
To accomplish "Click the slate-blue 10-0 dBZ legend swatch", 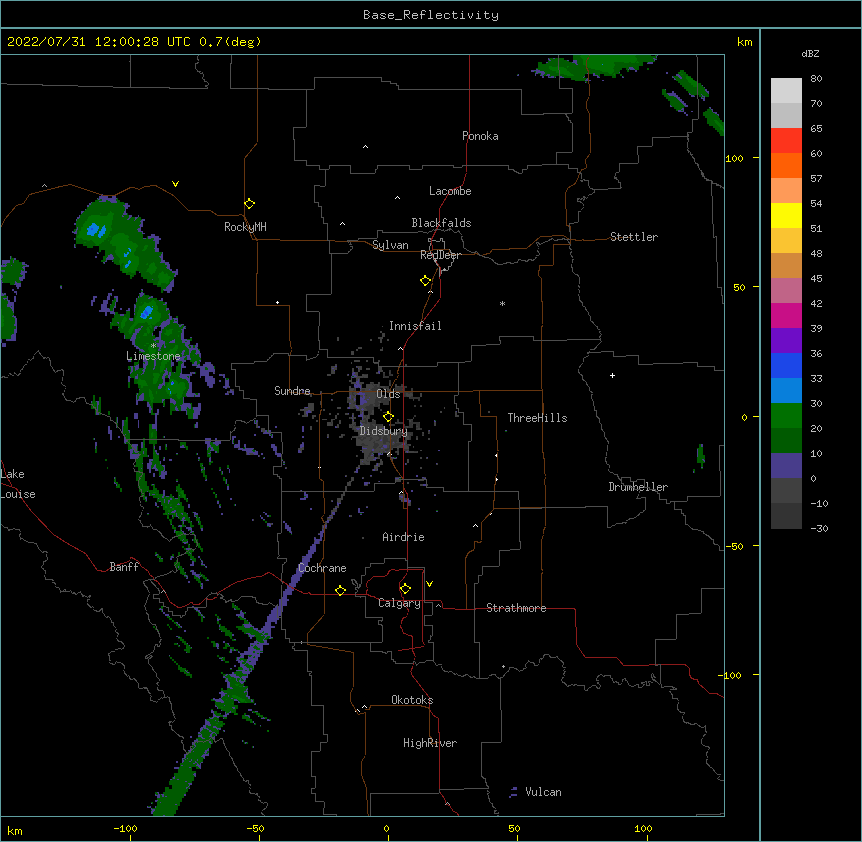I will [786, 466].
